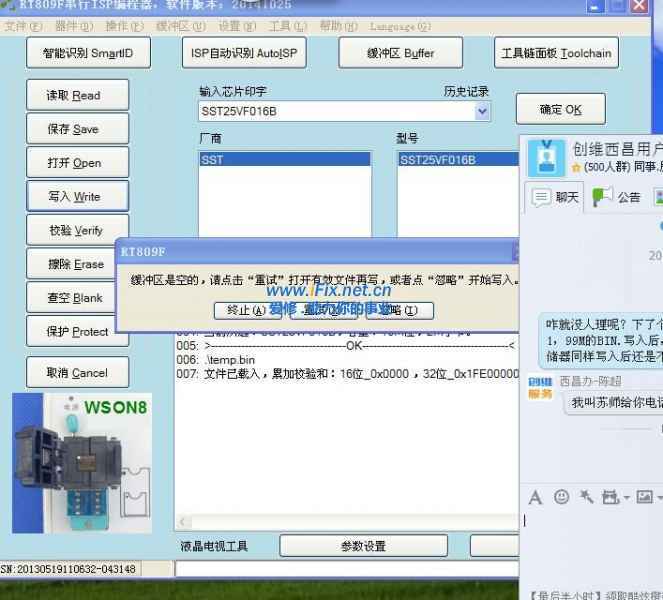Select SST in the 厂商 list
The height and width of the screenshot is (600, 663).
[x=285, y=160]
